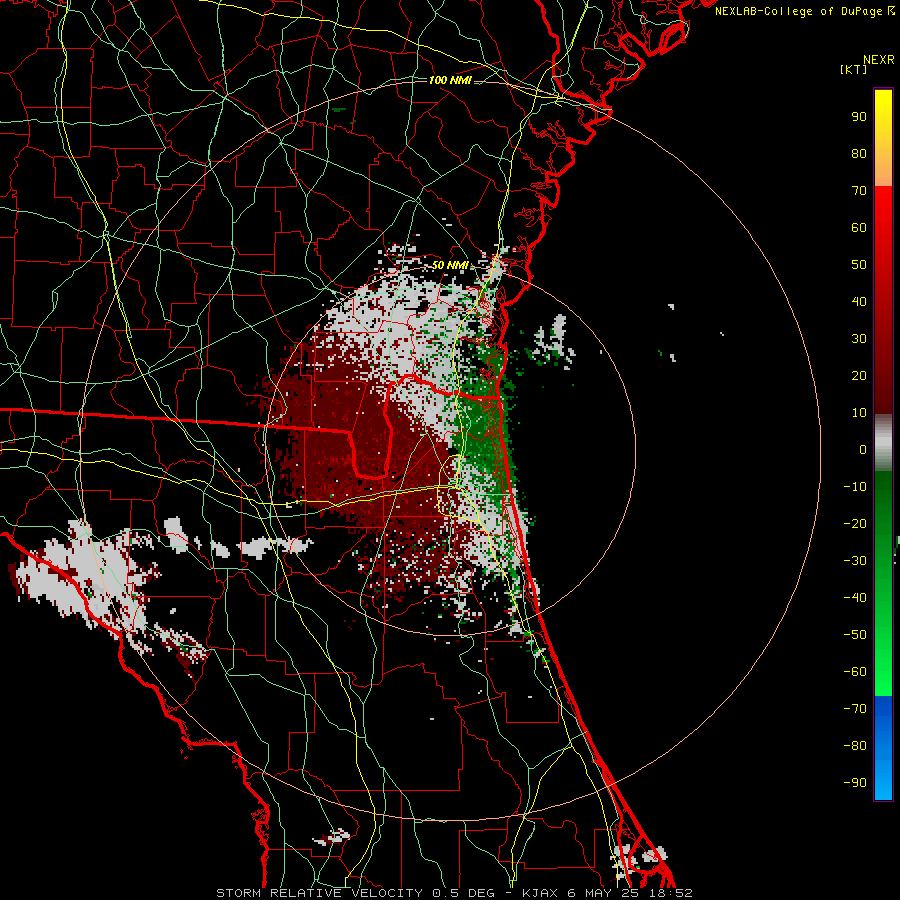This screenshot has height=900, width=900.
Task: Click the -90 value on the velocity scale
Action: (x=855, y=783)
